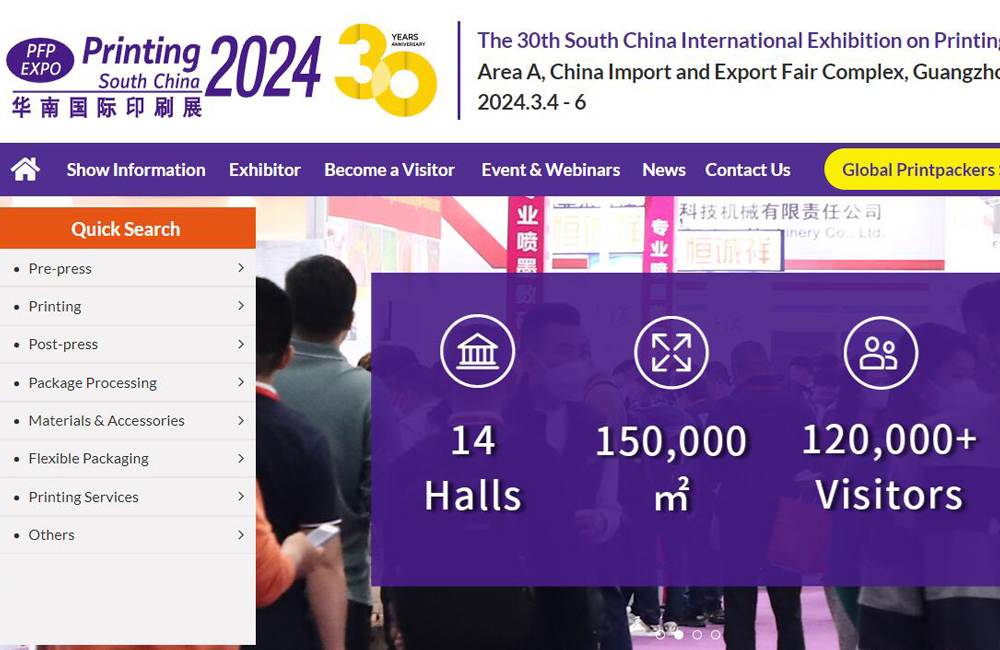
Task: Expand the Flexible Packaging chevron
Action: 241,459
